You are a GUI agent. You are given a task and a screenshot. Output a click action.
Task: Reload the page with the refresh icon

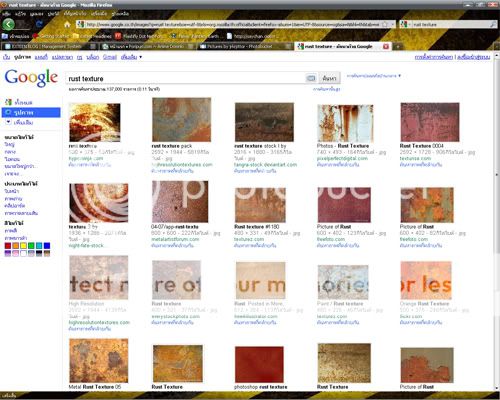(x=39, y=24)
